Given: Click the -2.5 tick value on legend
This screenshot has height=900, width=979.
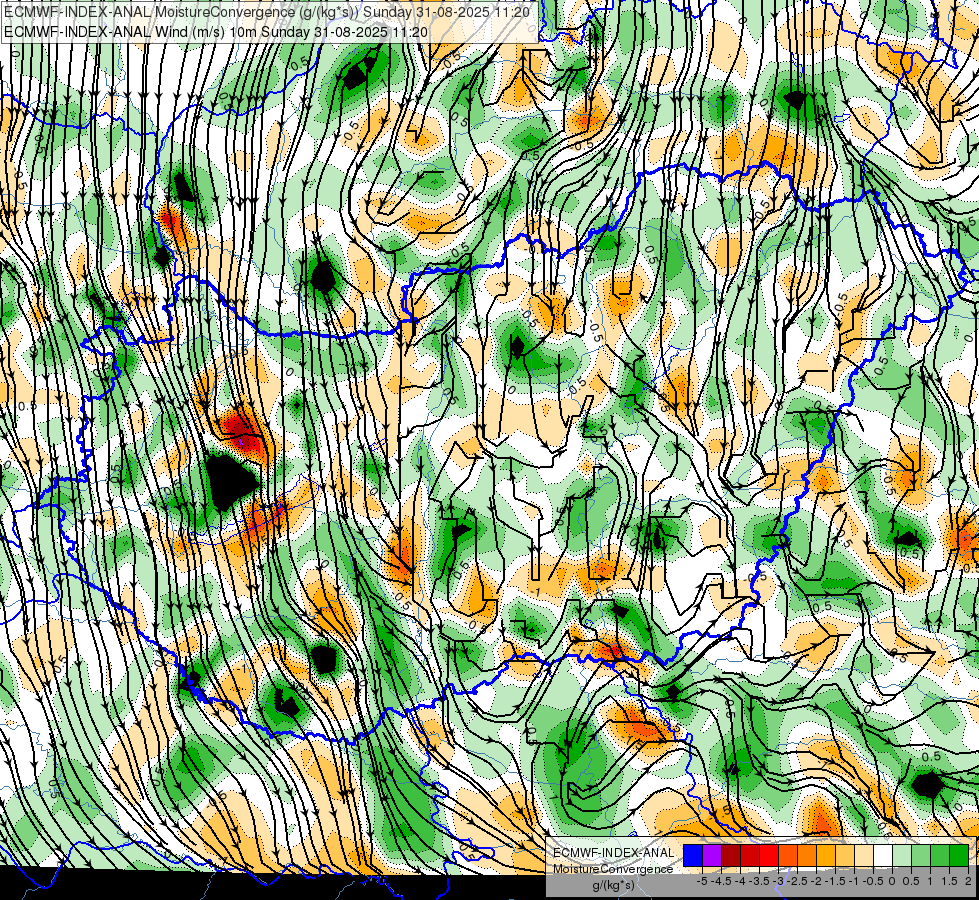Looking at the screenshot, I should coord(797,881).
